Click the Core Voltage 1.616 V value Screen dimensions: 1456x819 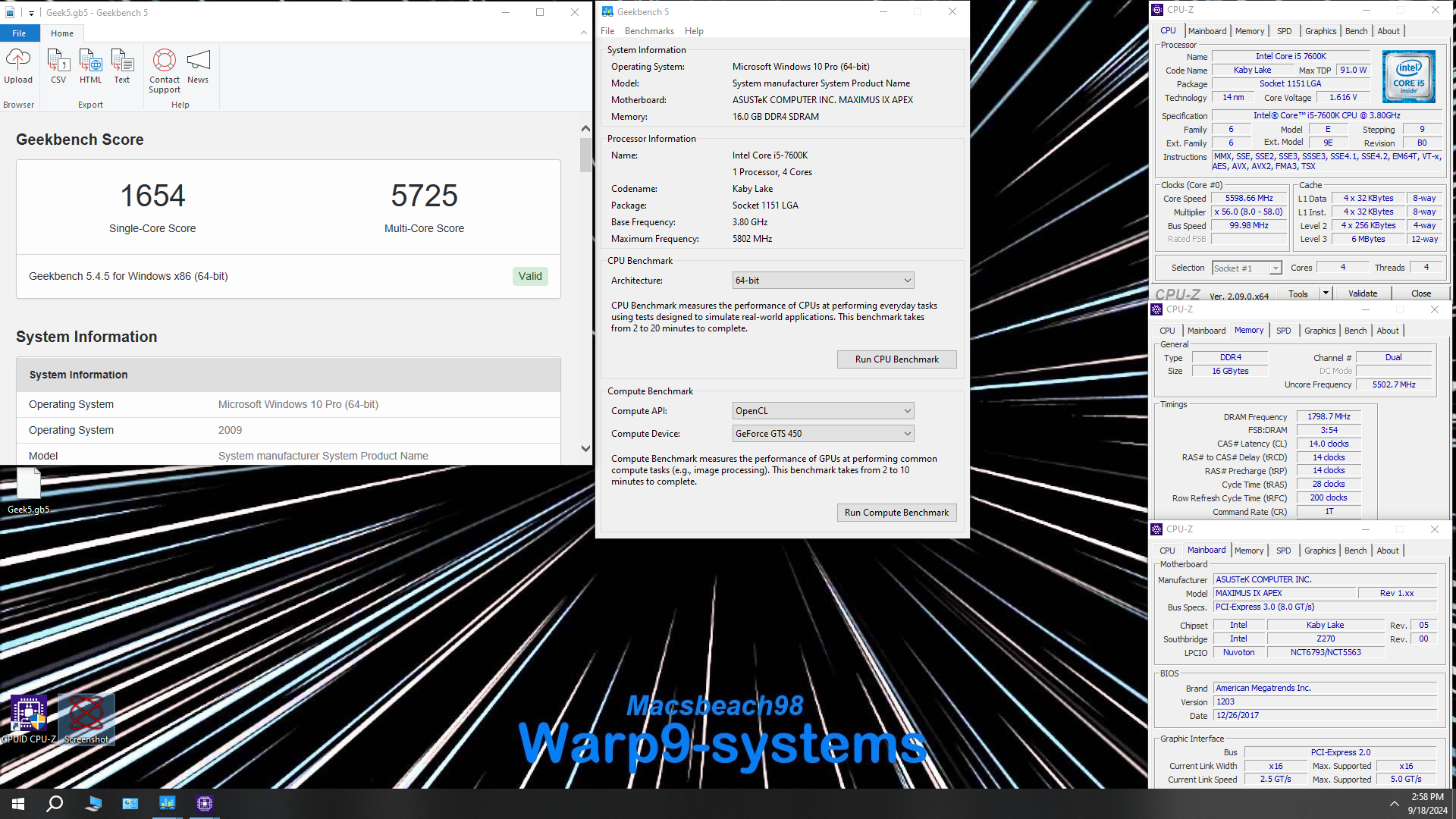(x=1343, y=98)
